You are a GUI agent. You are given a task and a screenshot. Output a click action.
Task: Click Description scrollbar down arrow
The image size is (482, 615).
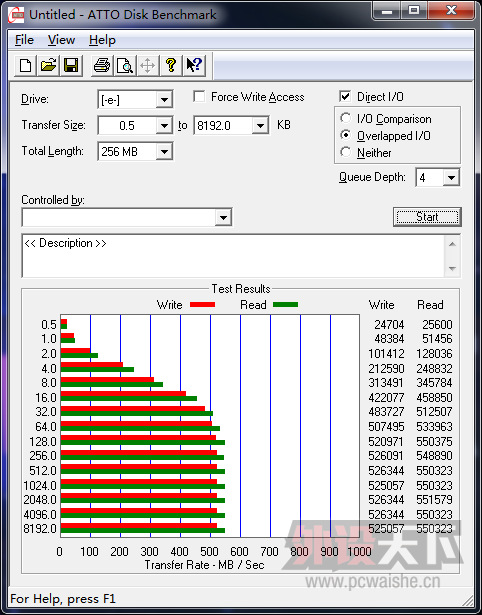pyautogui.click(x=452, y=269)
